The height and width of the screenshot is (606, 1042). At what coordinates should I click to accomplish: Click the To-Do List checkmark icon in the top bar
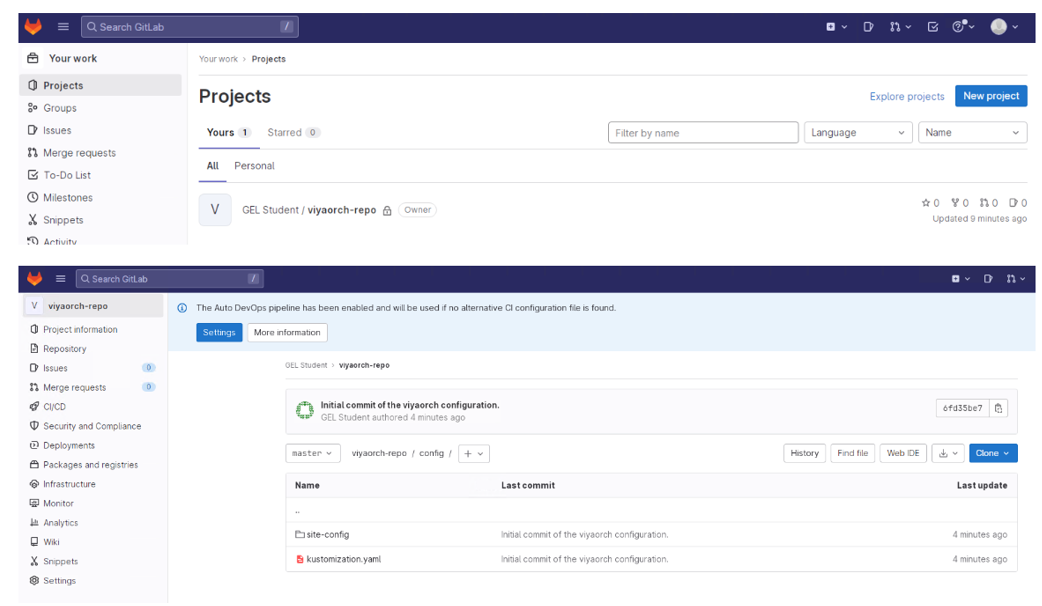click(x=932, y=27)
